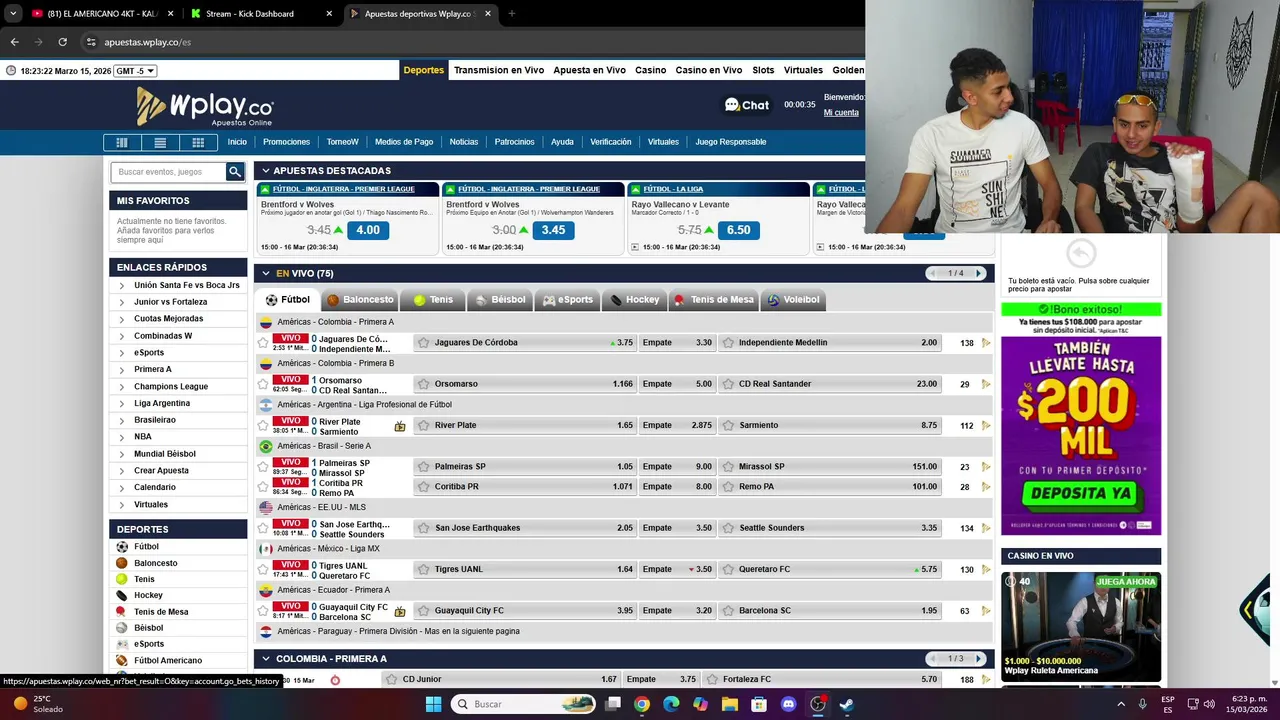Bet 6.50 odds on Rayo Vallecano v Levante
The image size is (1280, 720).
(738, 230)
